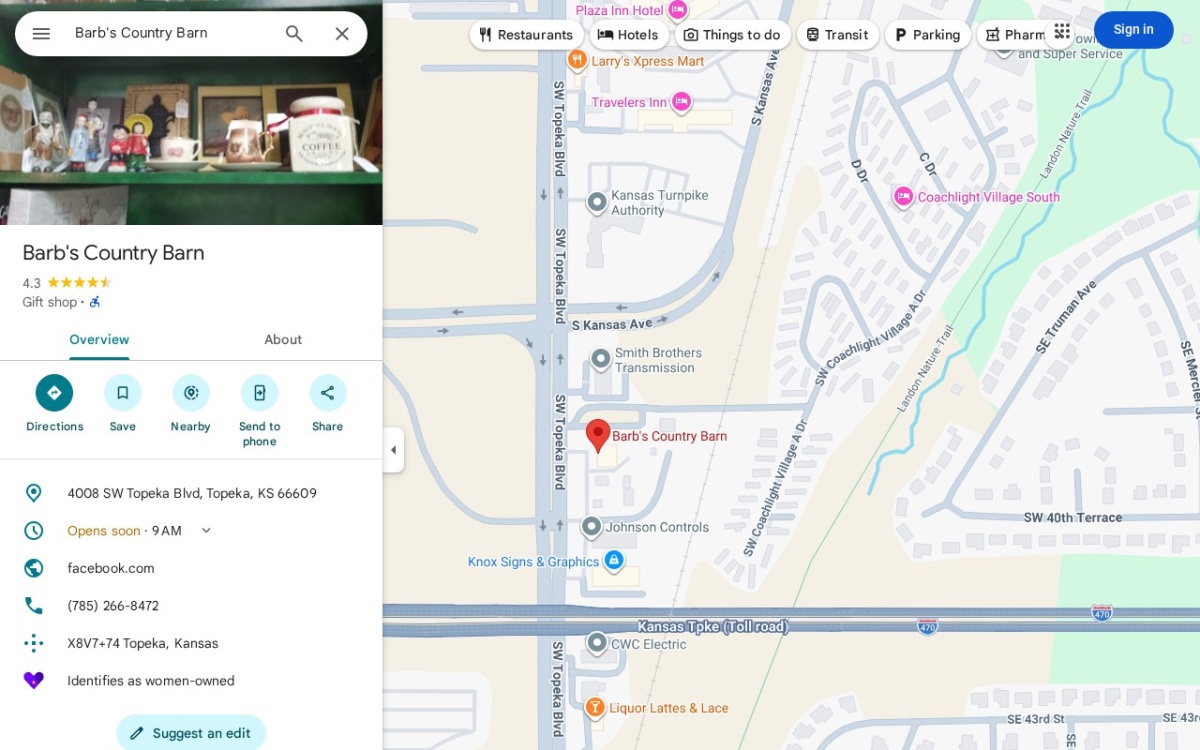Open the facebook.com website link
The image size is (1200, 750).
[x=111, y=568]
